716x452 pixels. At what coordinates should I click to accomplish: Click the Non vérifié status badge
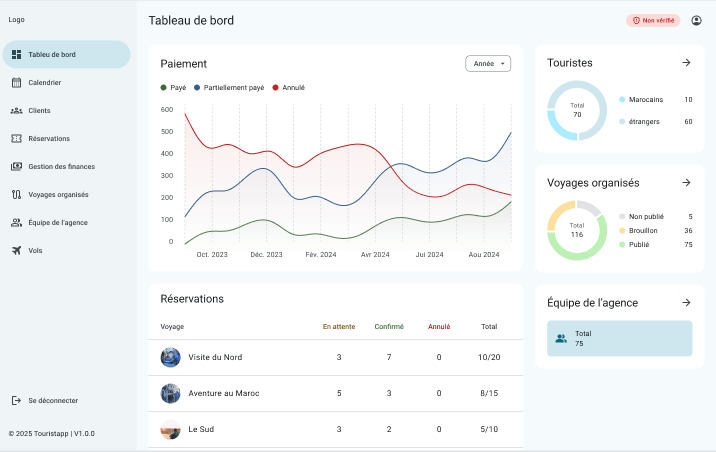tap(653, 20)
